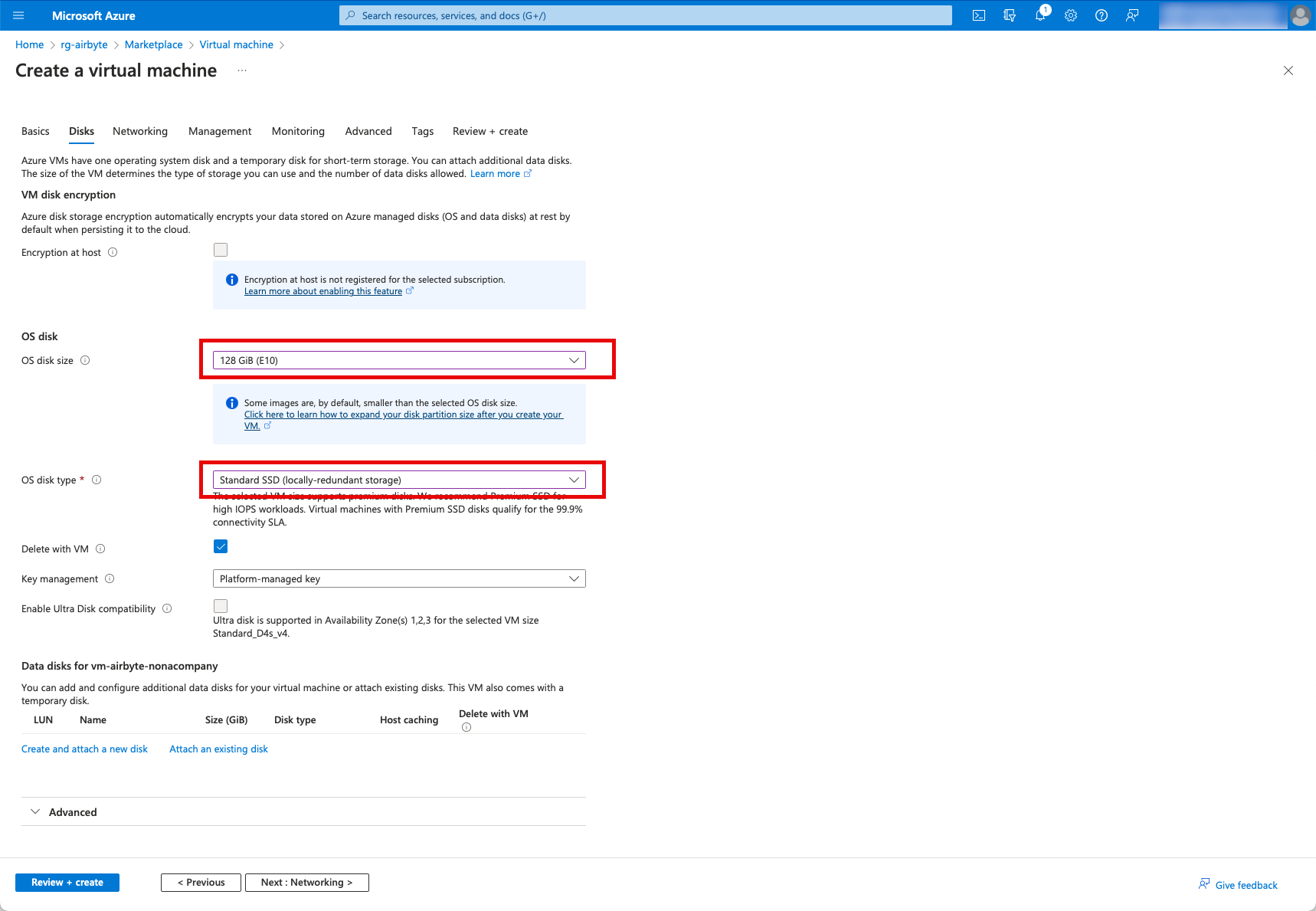Uncheck the Delete with VM checkbox
This screenshot has width=1316, height=911.
click(x=221, y=546)
